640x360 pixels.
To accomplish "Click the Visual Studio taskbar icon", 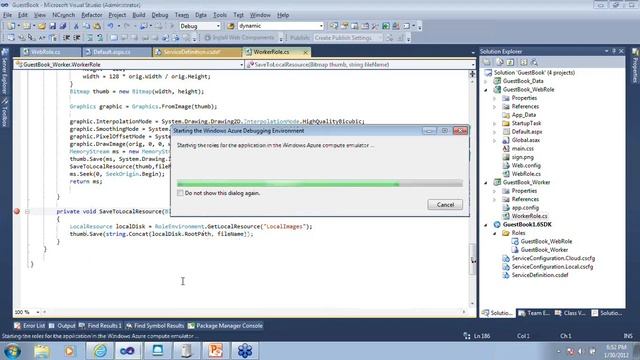I will (127, 351).
